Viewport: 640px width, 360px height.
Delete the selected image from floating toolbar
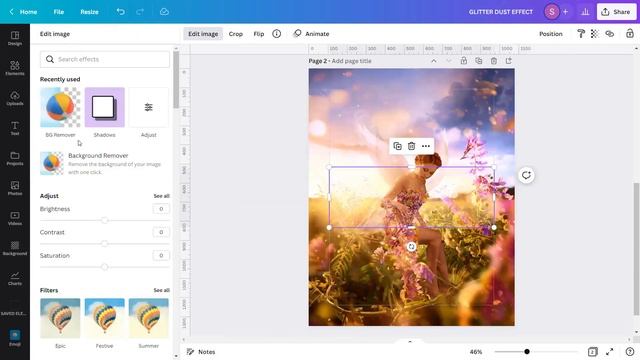[x=411, y=146]
